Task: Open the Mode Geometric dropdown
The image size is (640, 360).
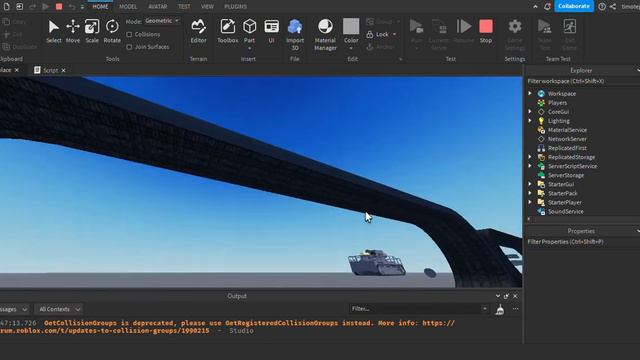Action: [x=162, y=21]
